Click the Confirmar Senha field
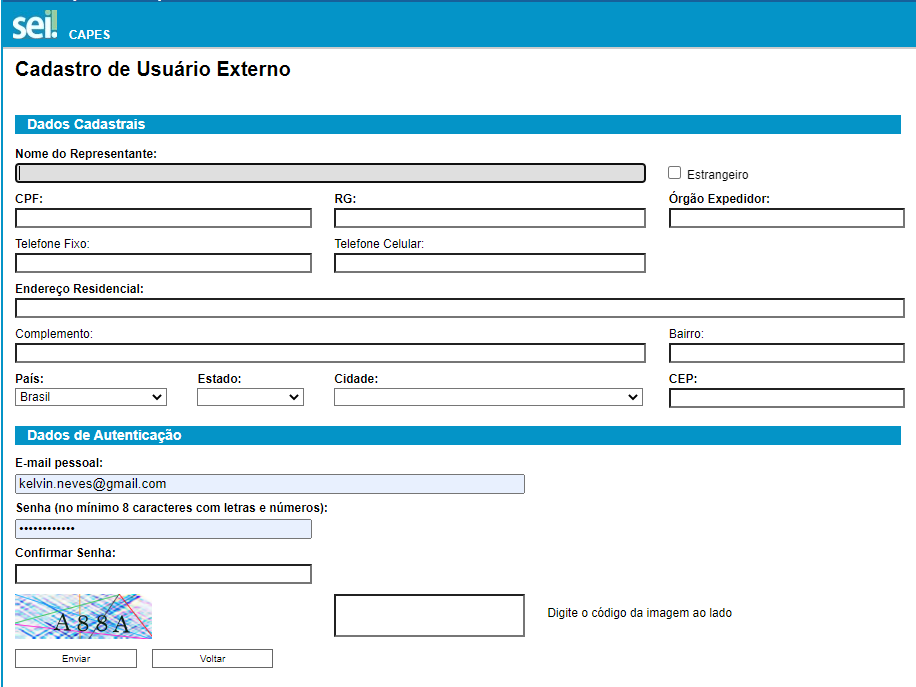Image resolution: width=916 pixels, height=687 pixels. pyautogui.click(x=163, y=574)
